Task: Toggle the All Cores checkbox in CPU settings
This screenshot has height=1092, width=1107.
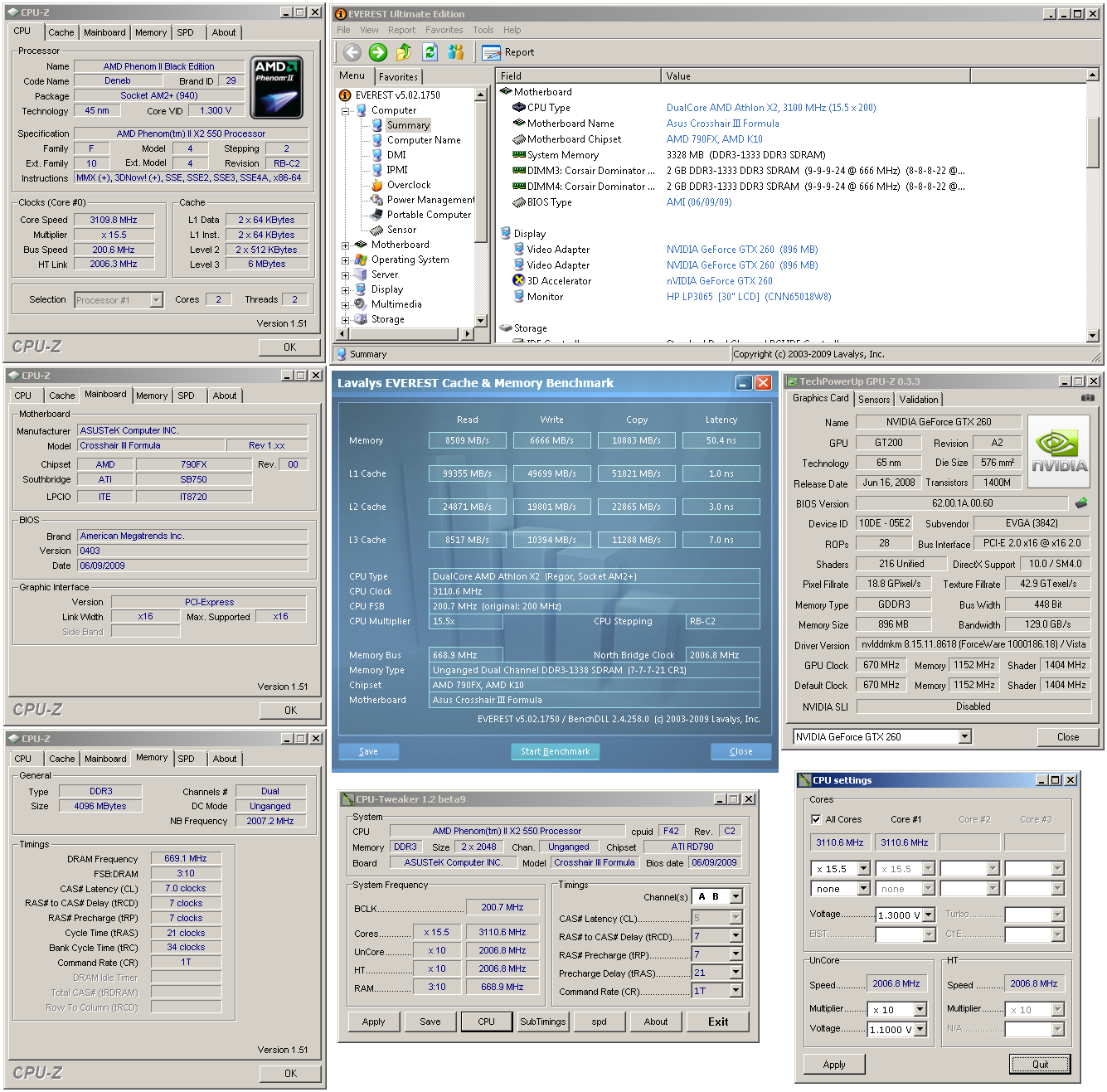Action: [816, 819]
